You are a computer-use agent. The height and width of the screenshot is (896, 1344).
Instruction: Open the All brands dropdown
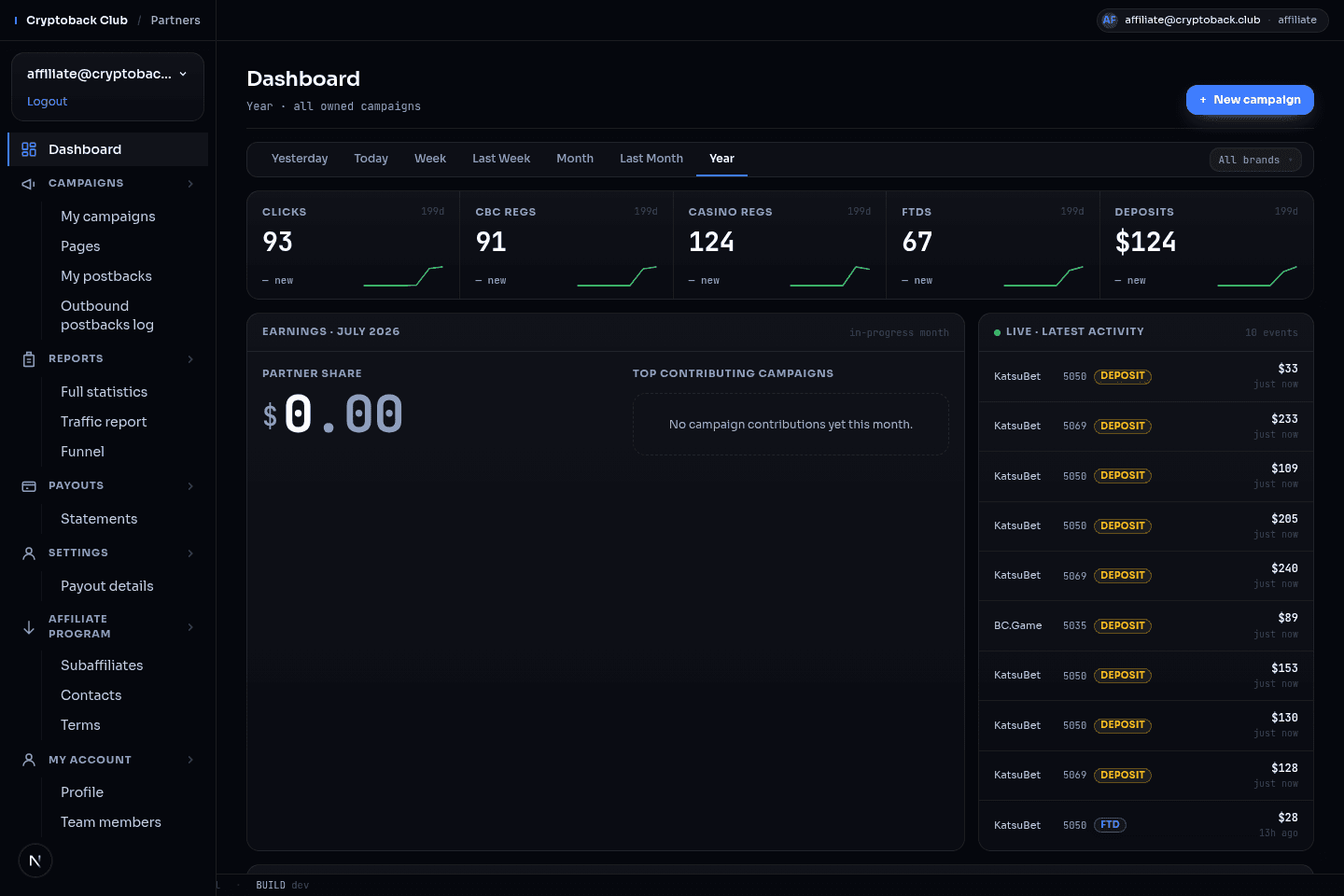tap(1256, 160)
